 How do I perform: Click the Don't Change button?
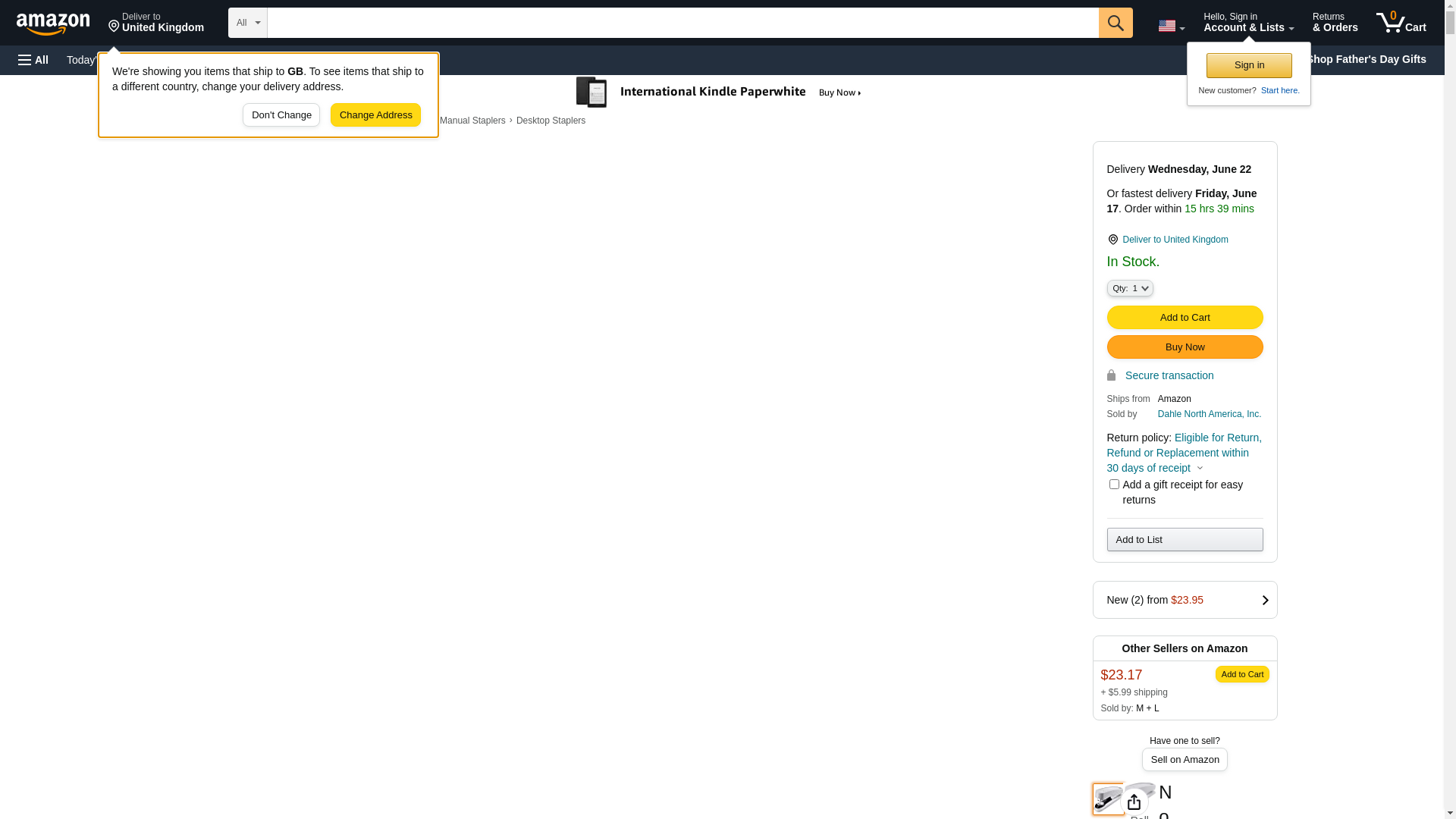(x=281, y=115)
